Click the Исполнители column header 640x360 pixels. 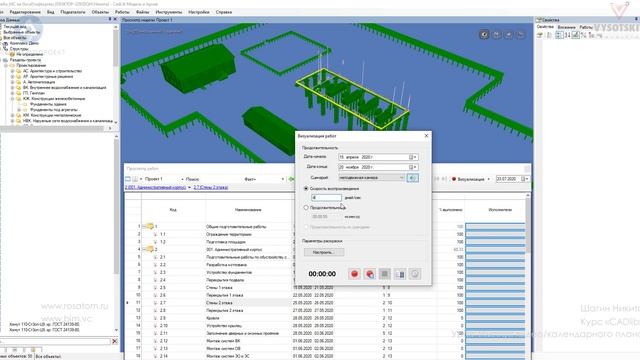coord(500,210)
